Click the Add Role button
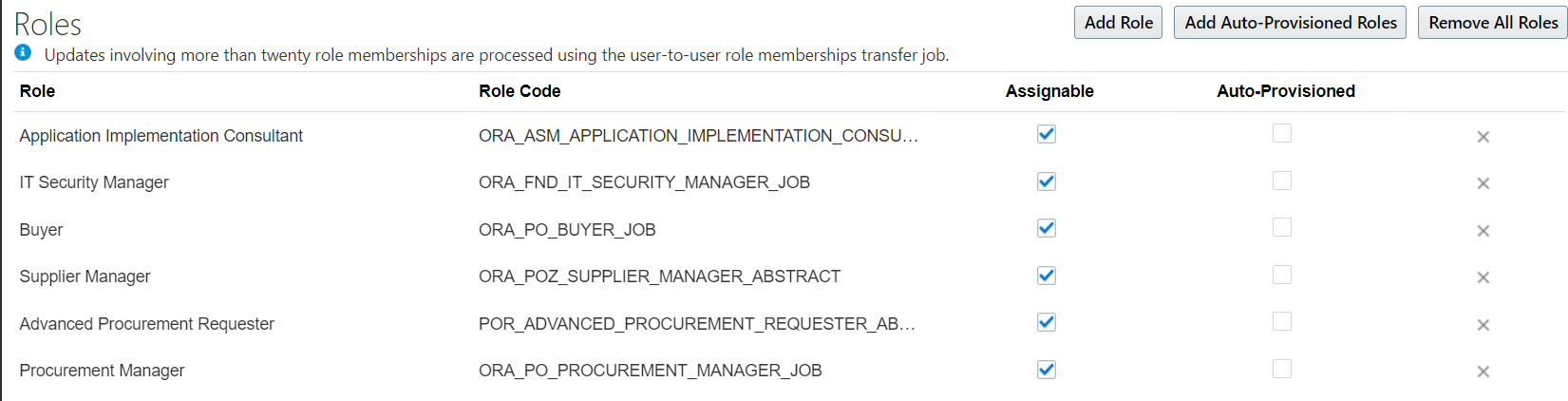The image size is (1568, 401). tap(1118, 23)
